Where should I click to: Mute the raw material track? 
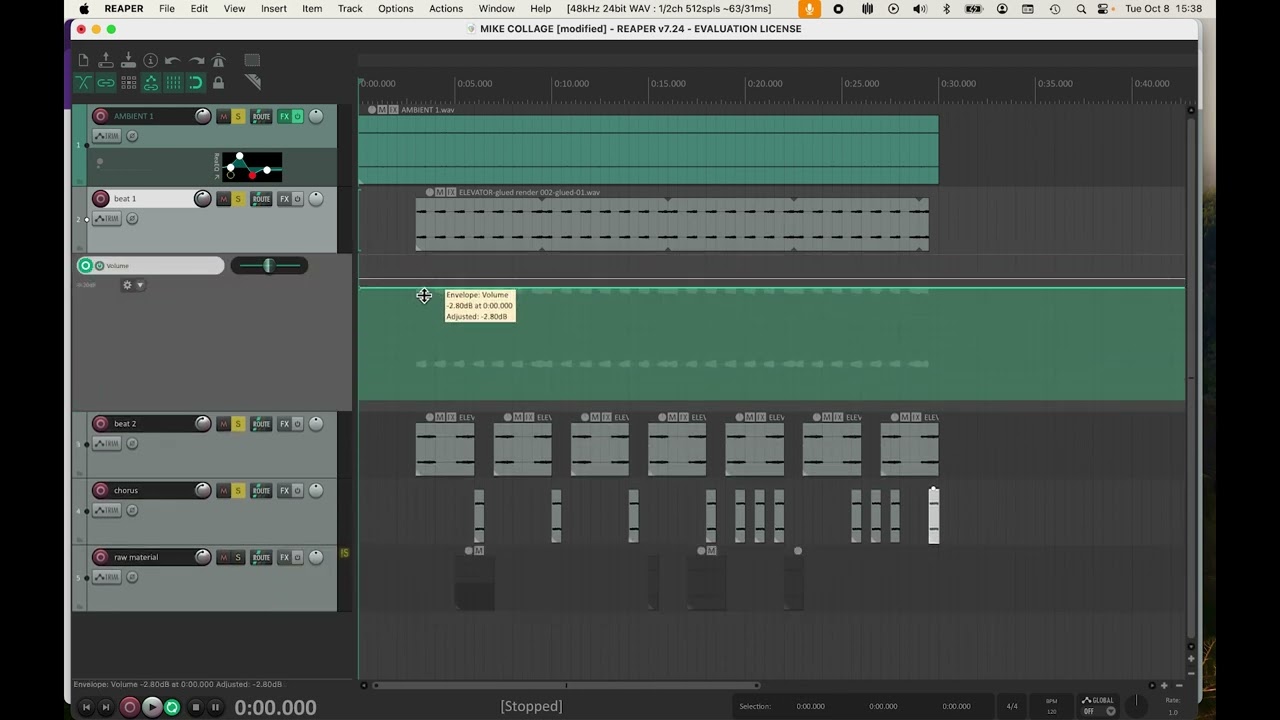pyautogui.click(x=224, y=557)
